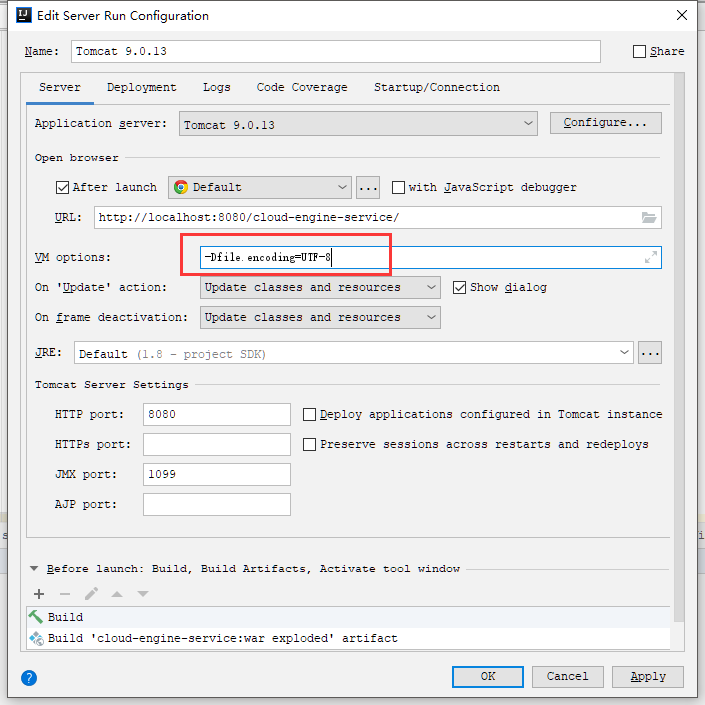Collapse the Before launch section

click(x=34, y=568)
